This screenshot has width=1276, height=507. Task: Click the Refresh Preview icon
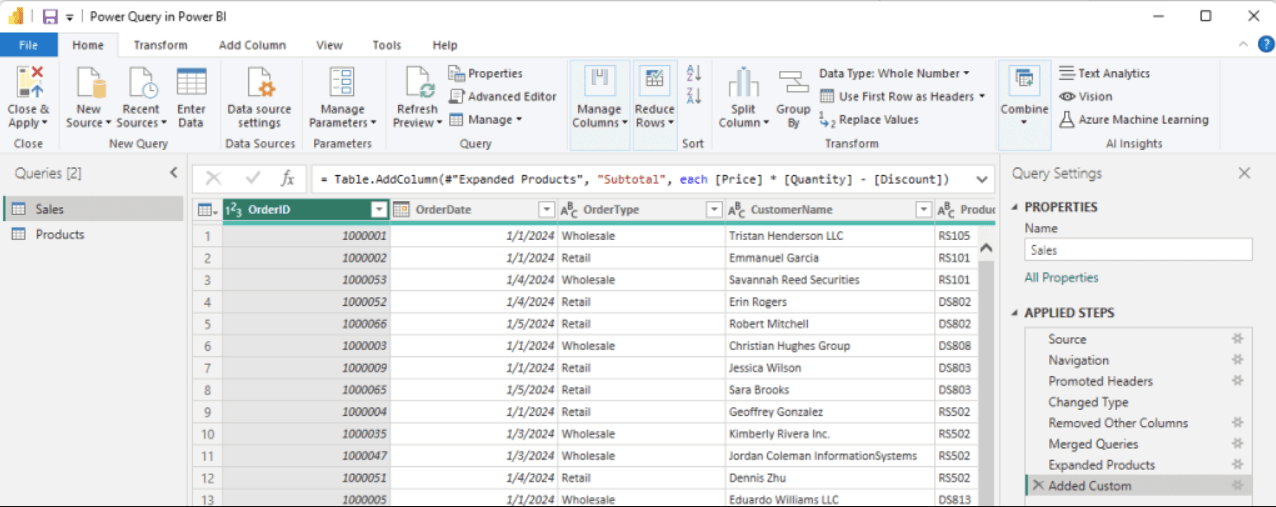[417, 83]
